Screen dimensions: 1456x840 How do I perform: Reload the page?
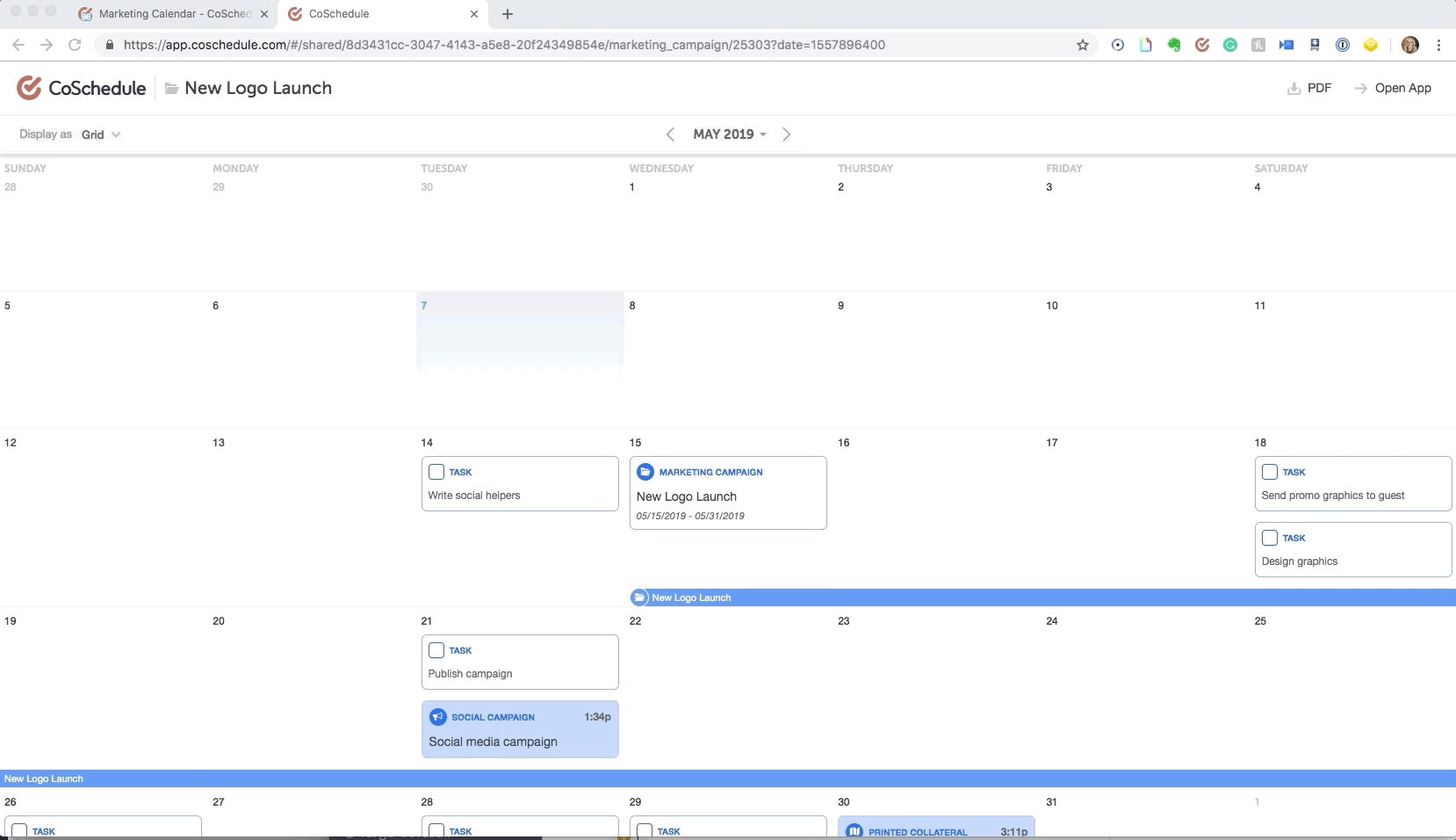click(x=75, y=45)
